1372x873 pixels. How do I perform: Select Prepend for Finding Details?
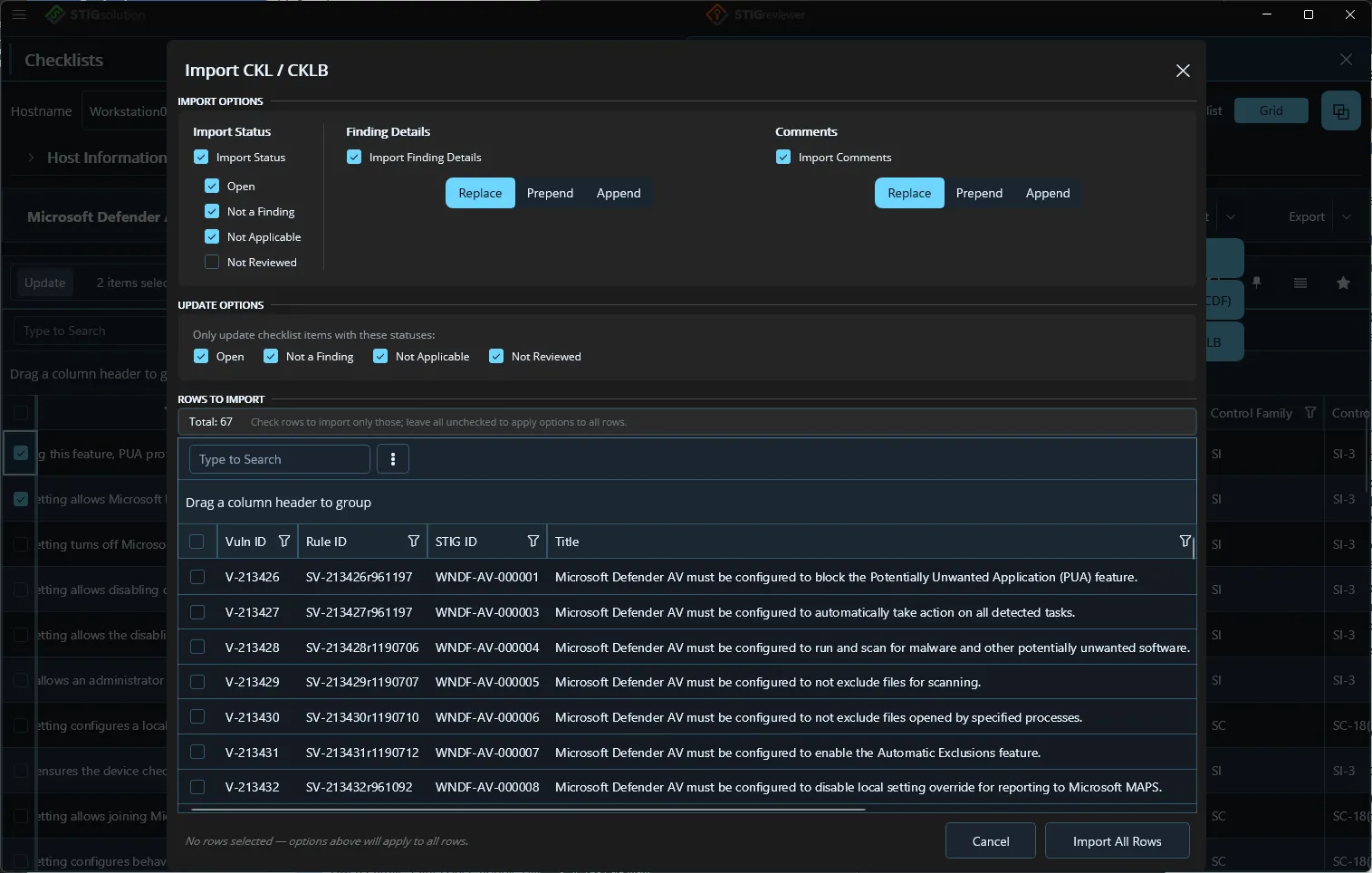[550, 193]
